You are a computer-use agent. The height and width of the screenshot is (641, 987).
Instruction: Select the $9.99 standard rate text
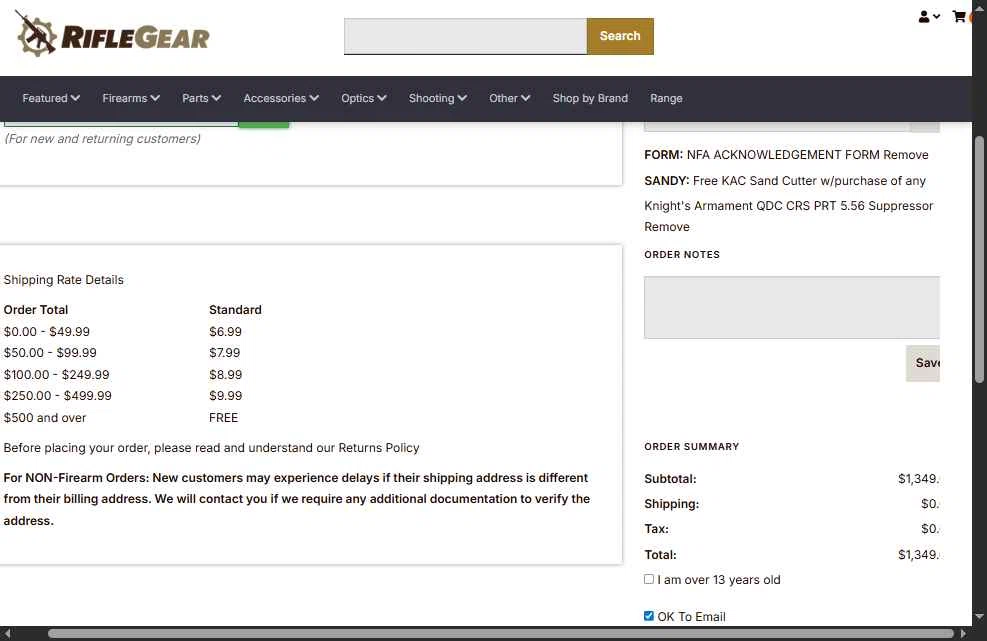tap(225, 396)
